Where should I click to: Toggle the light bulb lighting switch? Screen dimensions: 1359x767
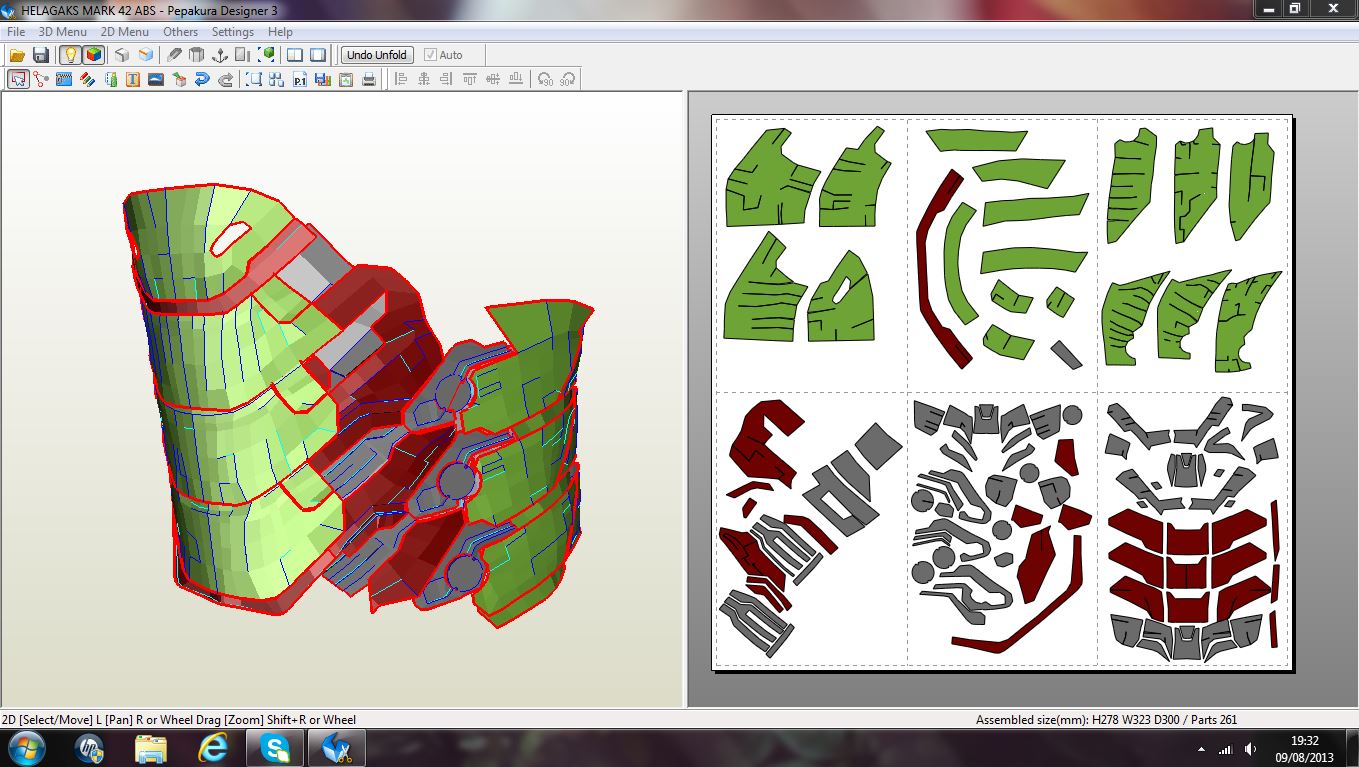(x=70, y=55)
